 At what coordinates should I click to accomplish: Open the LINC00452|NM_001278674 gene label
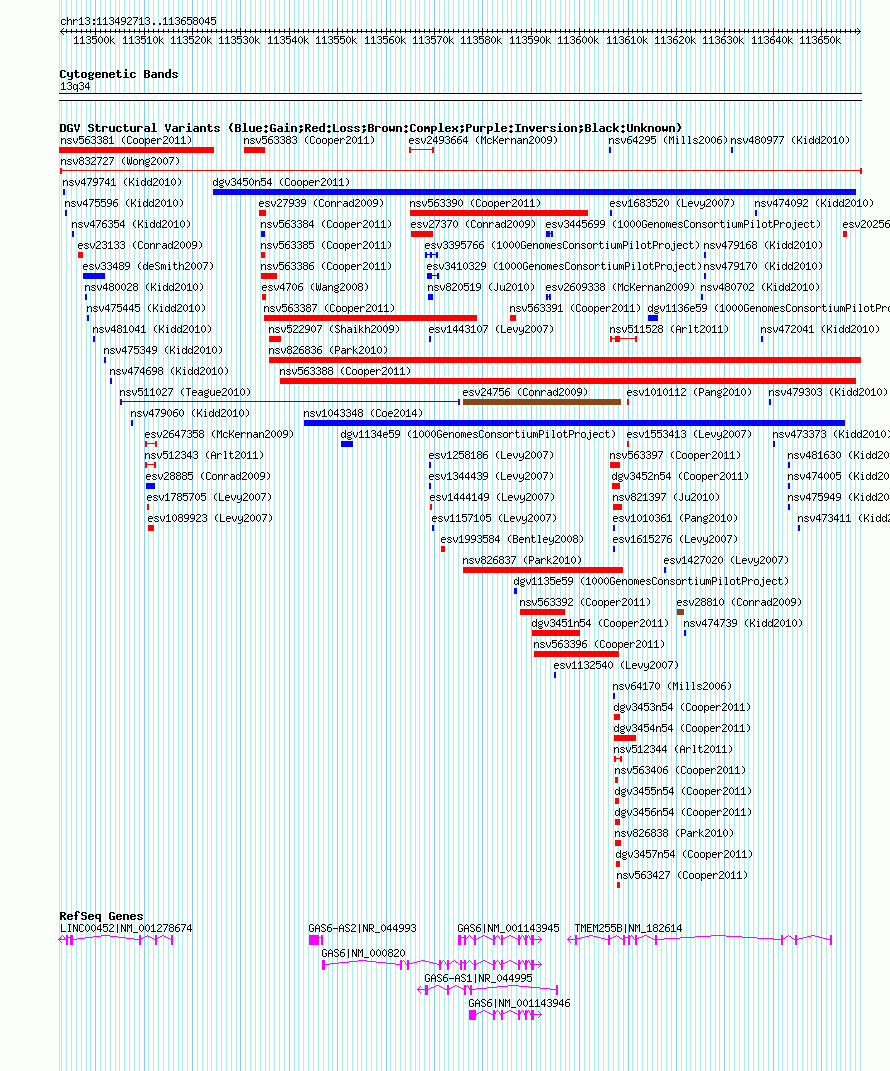pos(126,929)
